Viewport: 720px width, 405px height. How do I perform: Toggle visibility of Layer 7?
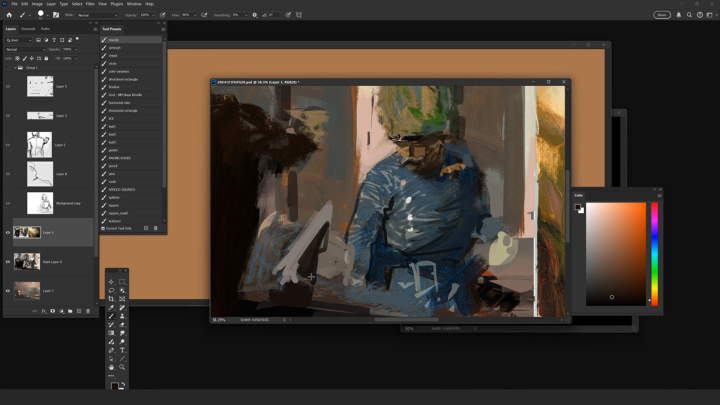point(8,290)
